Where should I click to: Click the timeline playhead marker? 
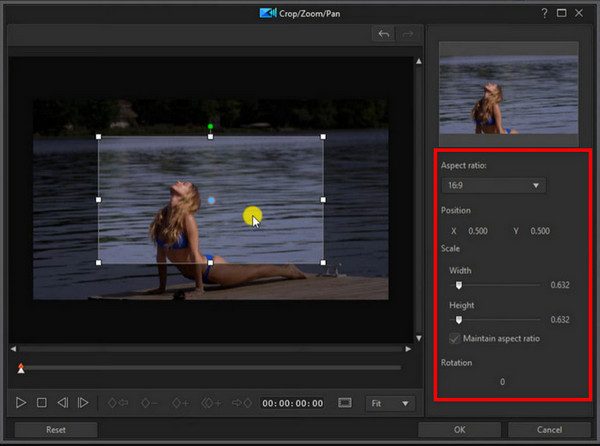(x=21, y=369)
